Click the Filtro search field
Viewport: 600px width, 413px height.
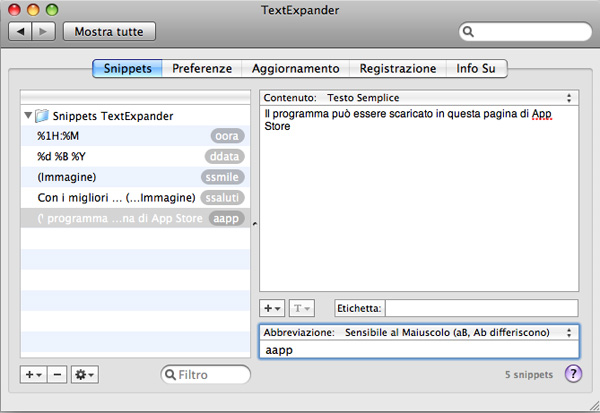tap(205, 374)
